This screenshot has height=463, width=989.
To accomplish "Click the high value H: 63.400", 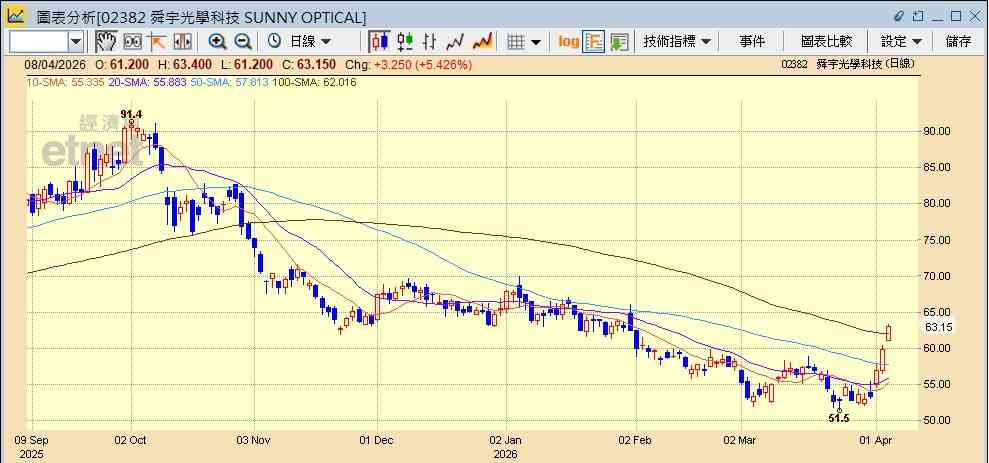I will pyautogui.click(x=184, y=64).
